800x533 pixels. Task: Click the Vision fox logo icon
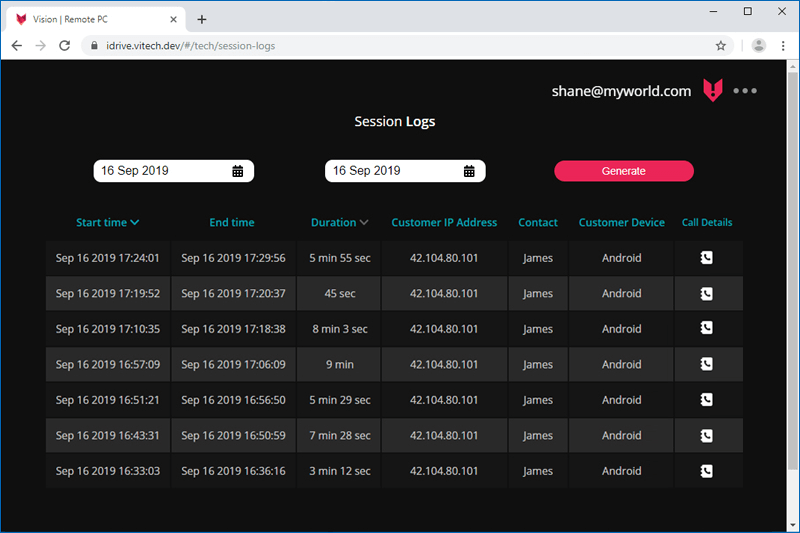[712, 91]
